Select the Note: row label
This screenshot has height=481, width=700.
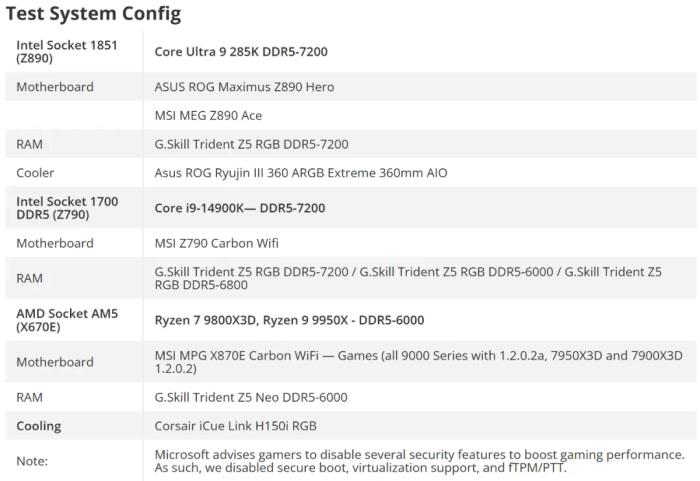[32, 461]
